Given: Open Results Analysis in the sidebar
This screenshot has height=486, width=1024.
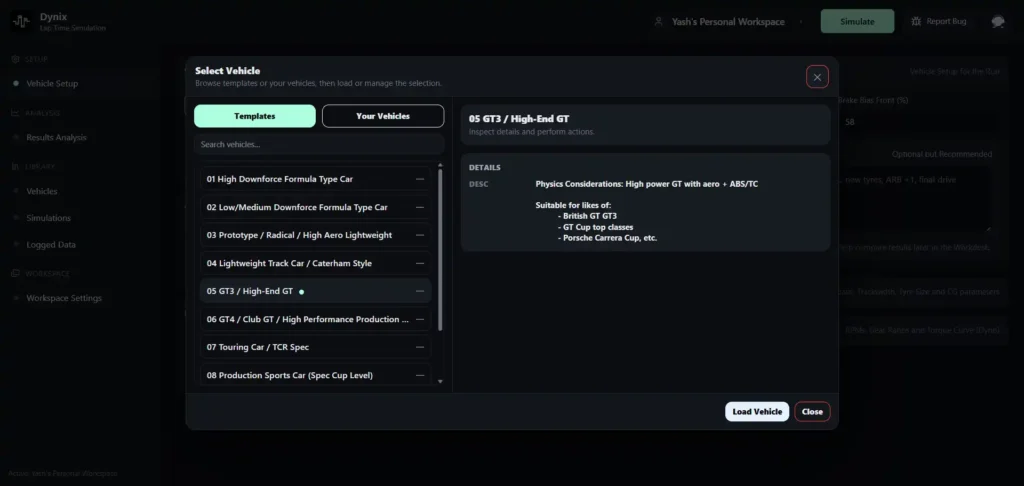Looking at the screenshot, I should point(56,137).
